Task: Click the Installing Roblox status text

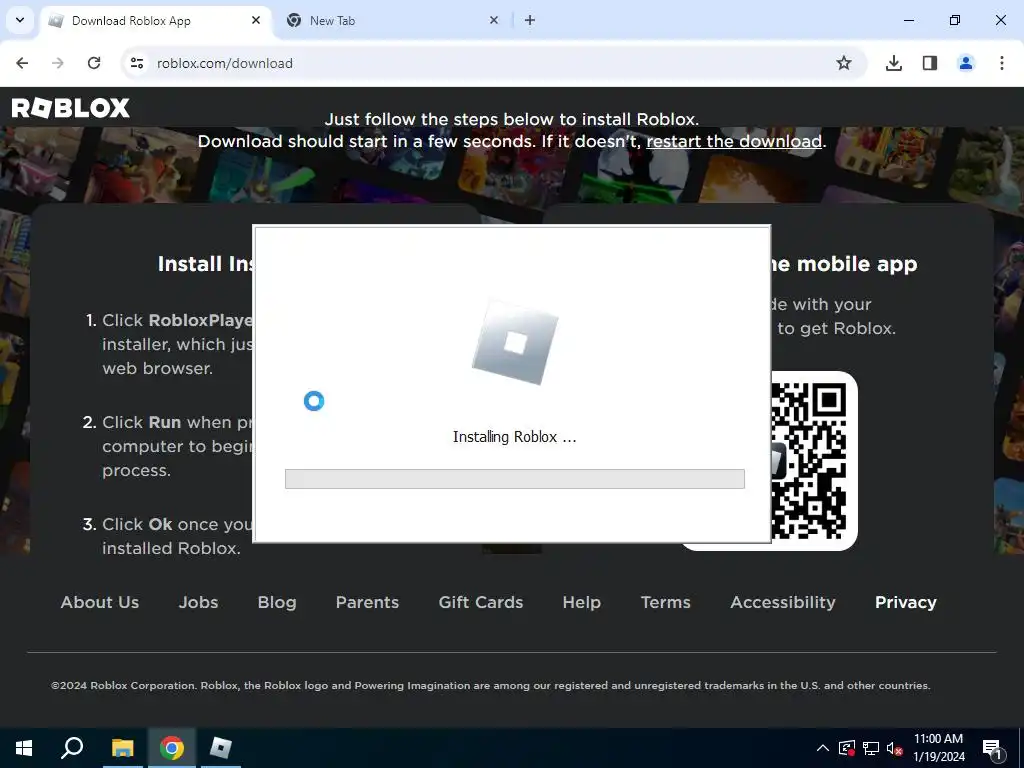Action: [515, 437]
